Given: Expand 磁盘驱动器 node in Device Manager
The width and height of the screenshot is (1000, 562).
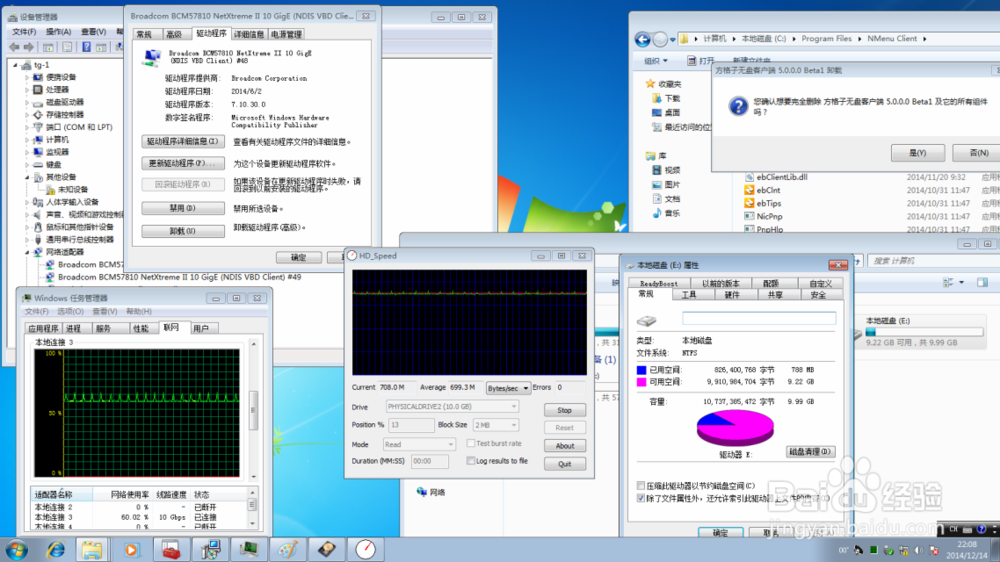Looking at the screenshot, I should pos(27,102).
